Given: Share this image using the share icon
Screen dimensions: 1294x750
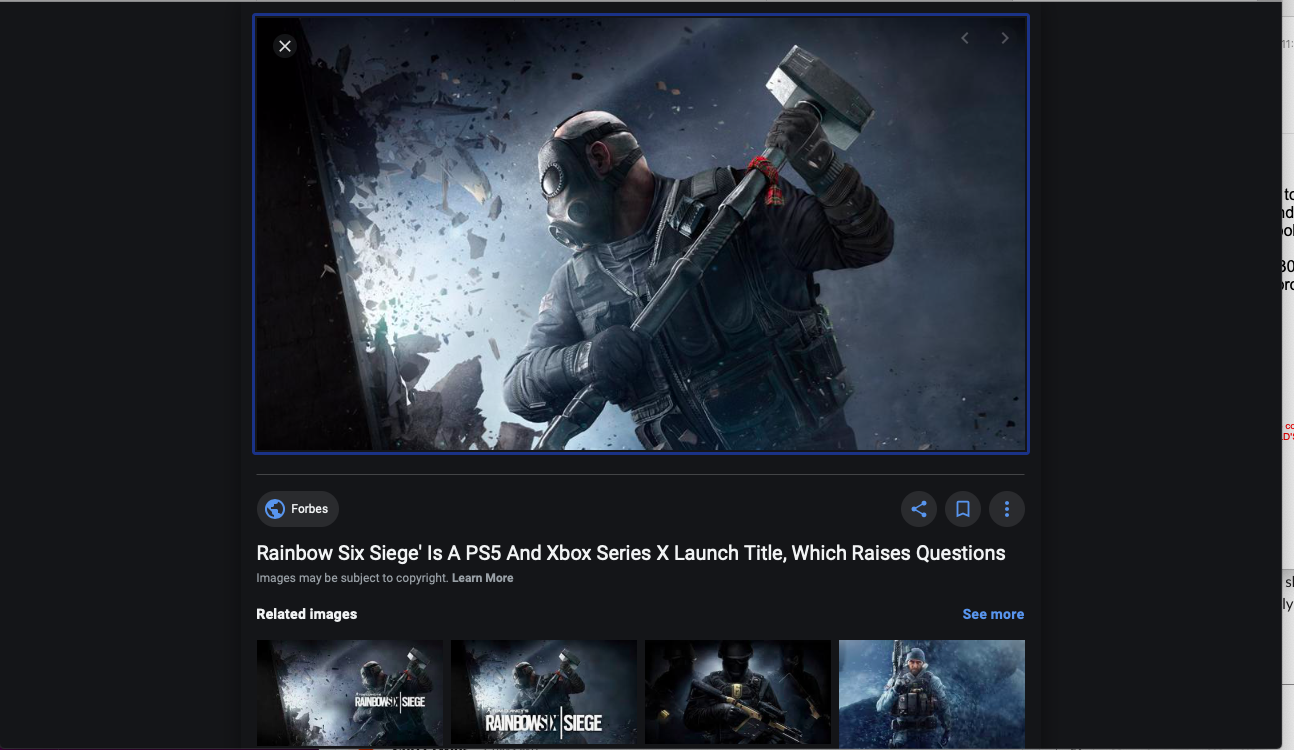Looking at the screenshot, I should 919,509.
